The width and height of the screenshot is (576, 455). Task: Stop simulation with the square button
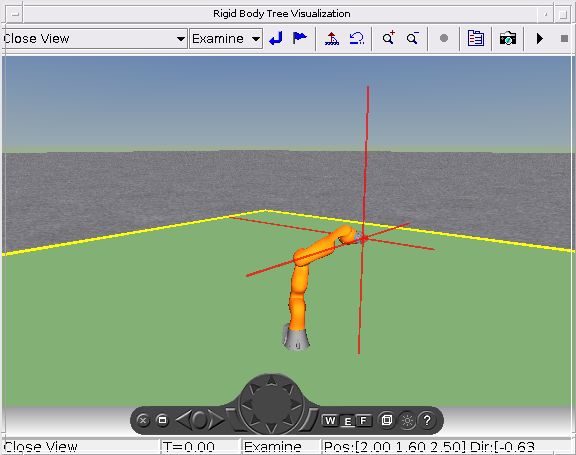564,38
